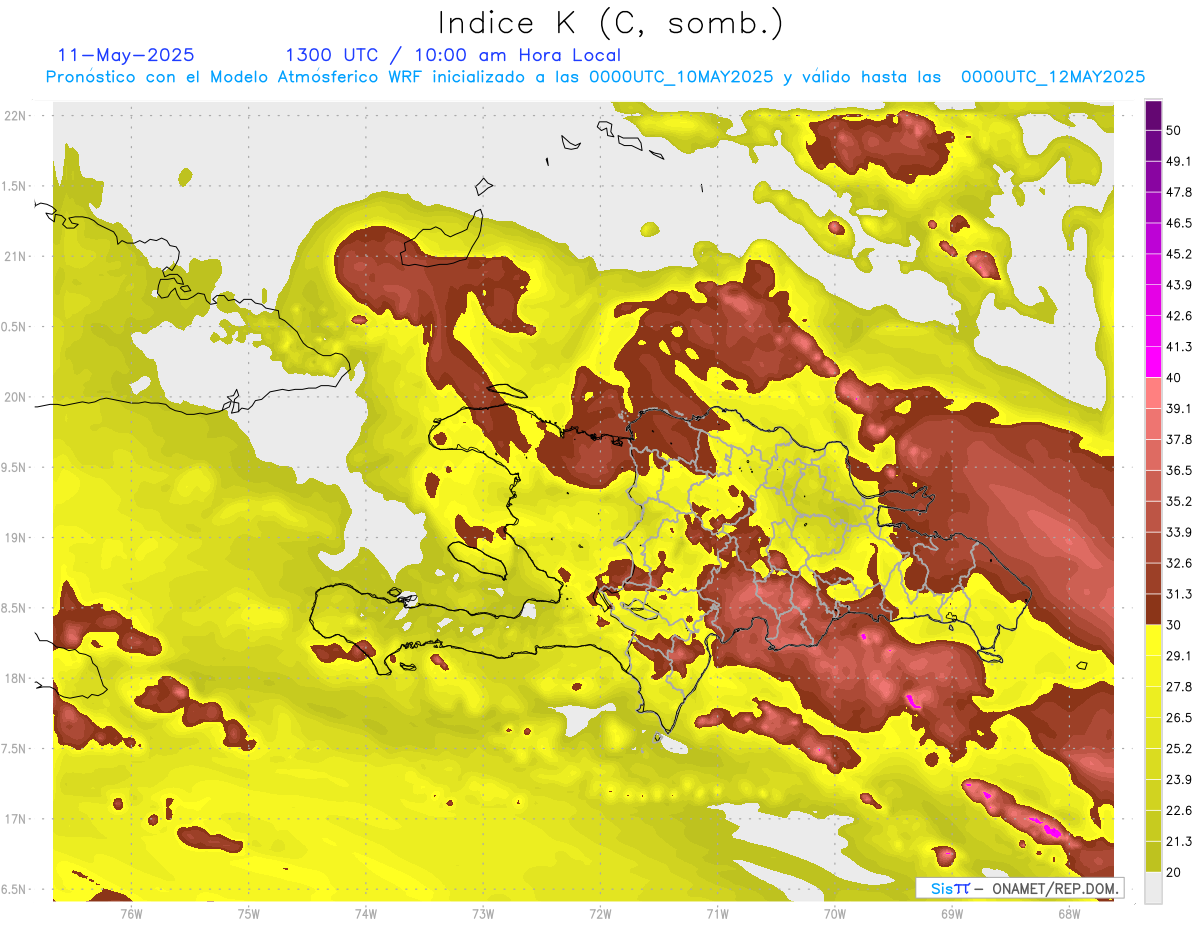Click the "25.2" color scale value

click(x=1179, y=749)
